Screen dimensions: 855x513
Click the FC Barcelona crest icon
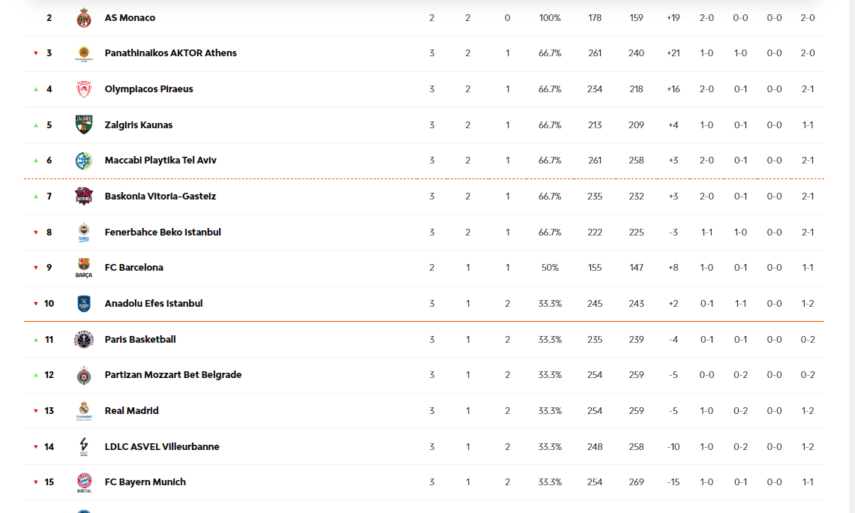pyautogui.click(x=84, y=268)
